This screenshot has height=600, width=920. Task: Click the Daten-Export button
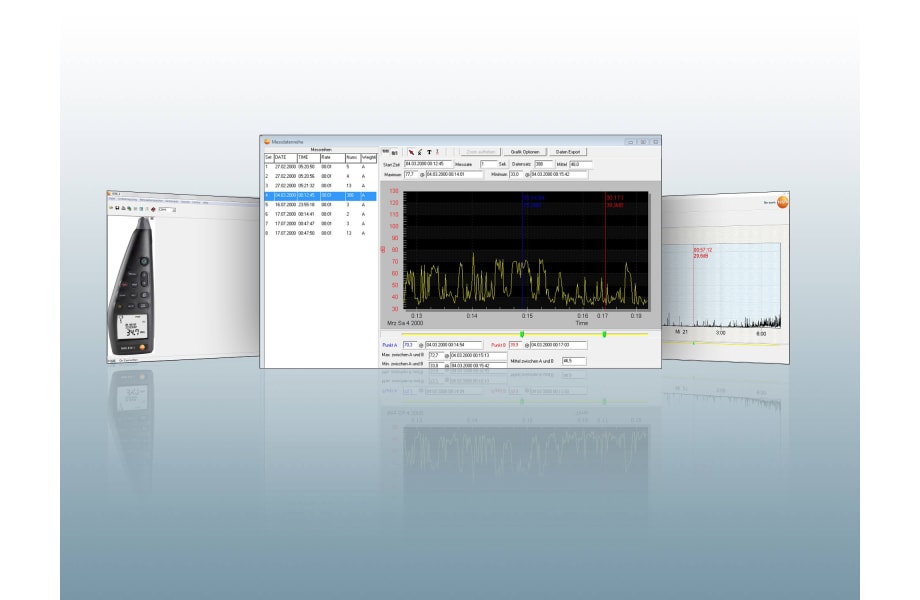(x=567, y=150)
